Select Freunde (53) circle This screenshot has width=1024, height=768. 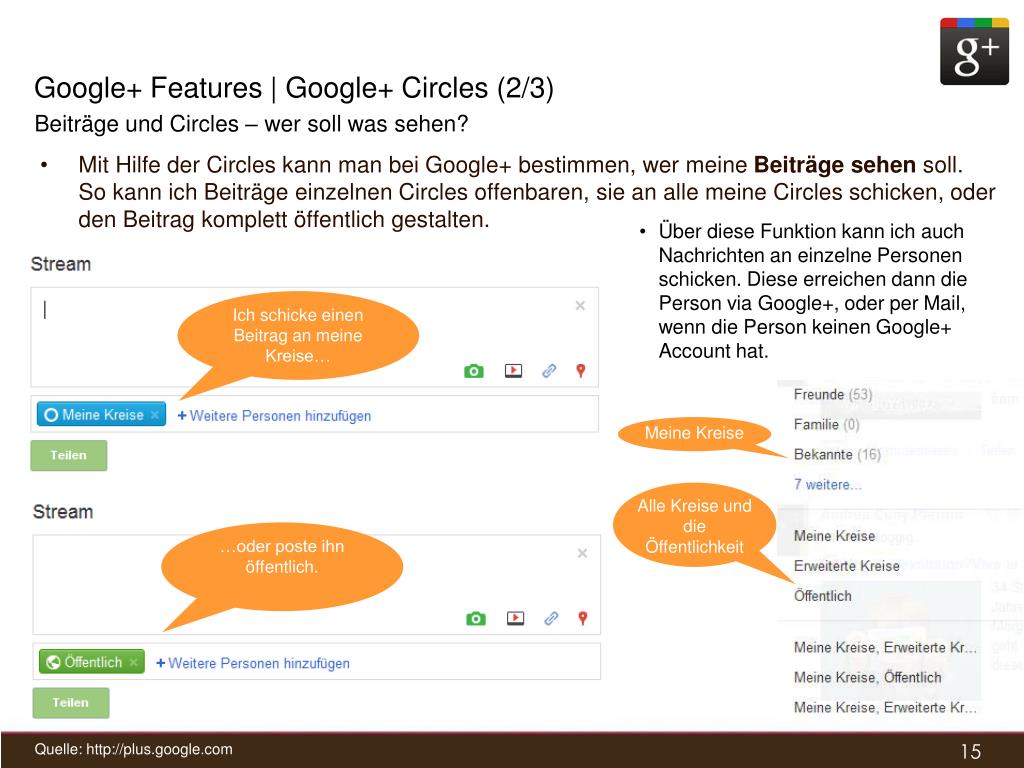(833, 394)
